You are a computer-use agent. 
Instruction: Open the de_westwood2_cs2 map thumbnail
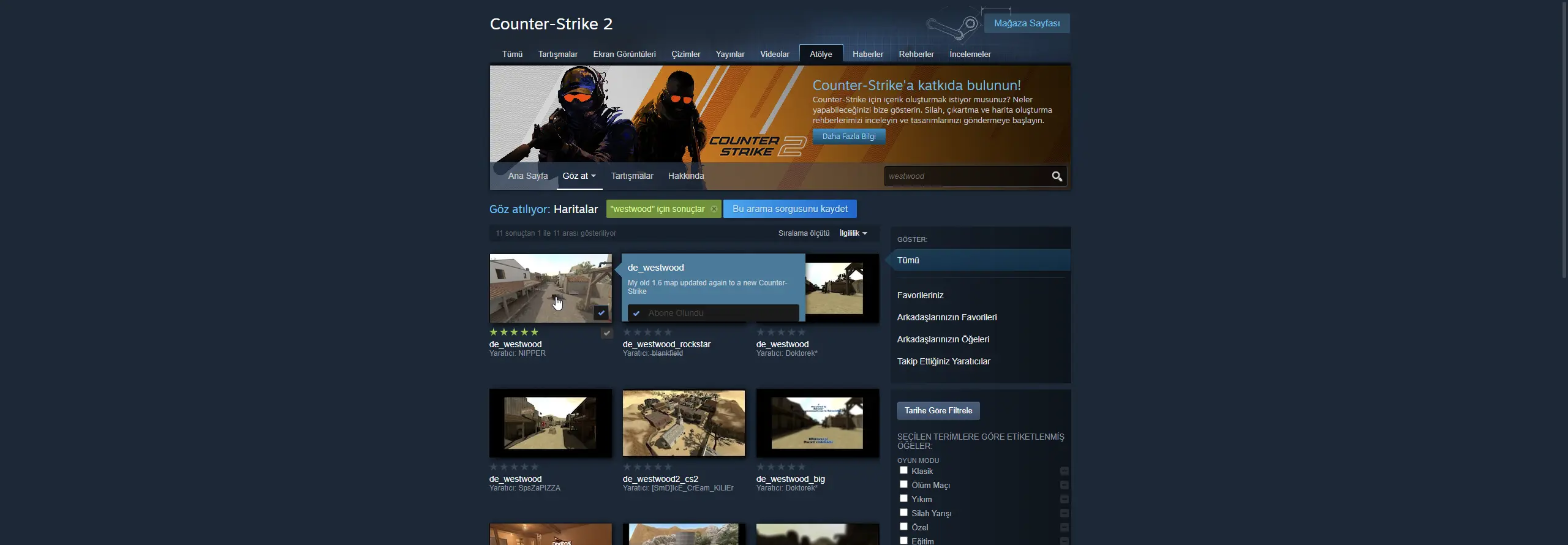click(x=684, y=423)
